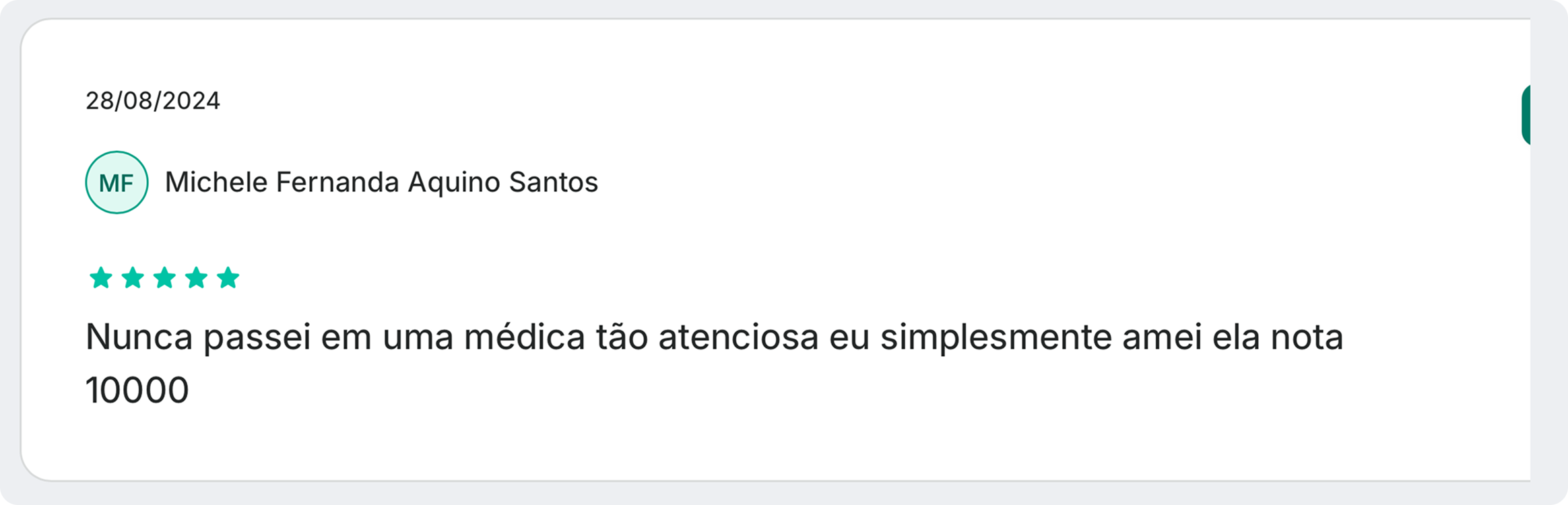Click the second rating star
The height and width of the screenshot is (505, 1568).
tap(133, 277)
